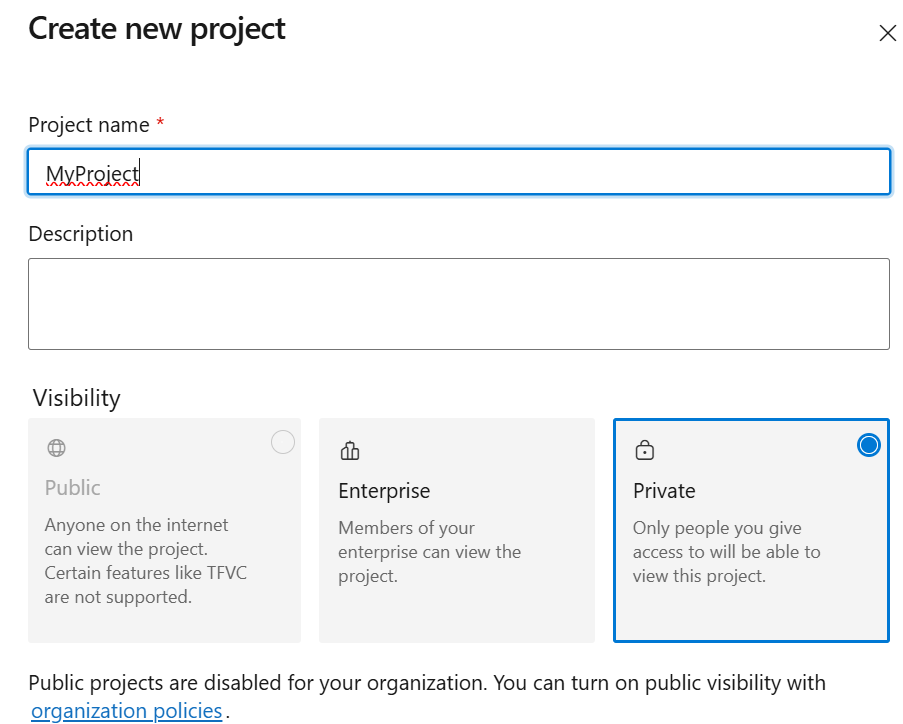Click the Project name label
Image resolution: width=903 pixels, height=724 pixels.
(86, 124)
